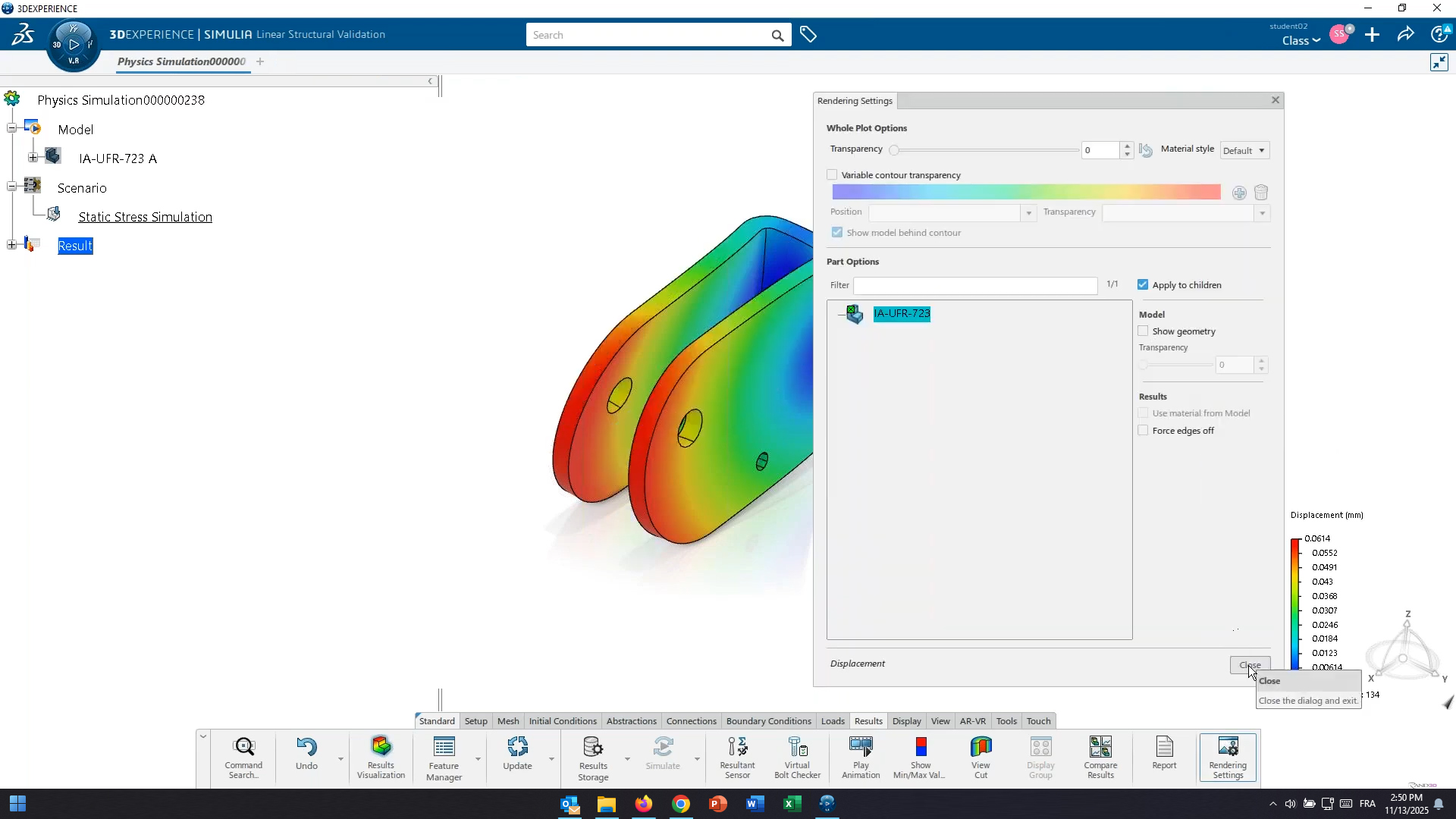Image resolution: width=1456 pixels, height=819 pixels.
Task: Open the Material style dropdown
Action: click(x=1244, y=150)
